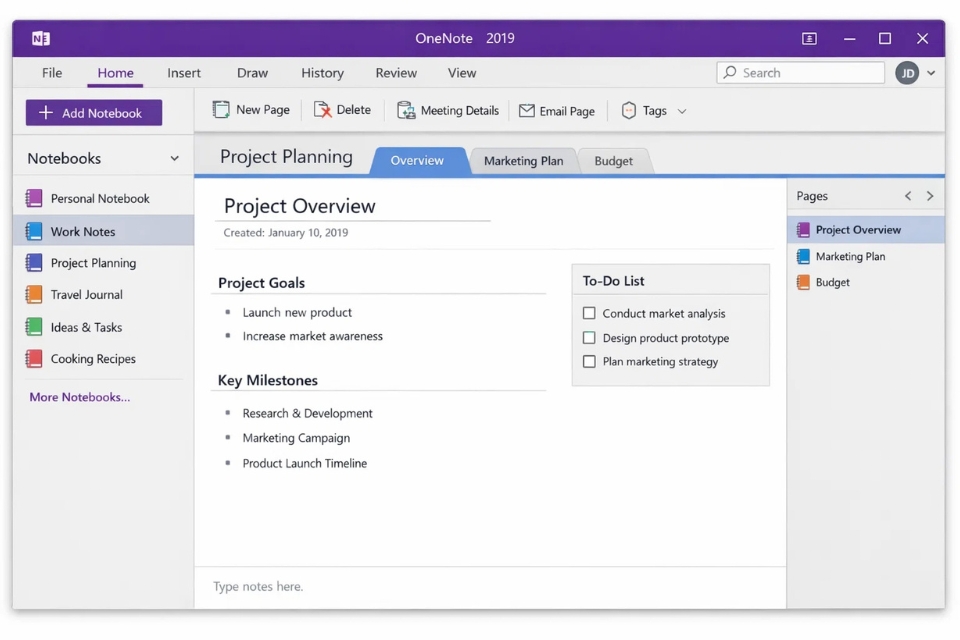
Task: Collapse the Notebooks list chevron
Action: [x=175, y=157]
